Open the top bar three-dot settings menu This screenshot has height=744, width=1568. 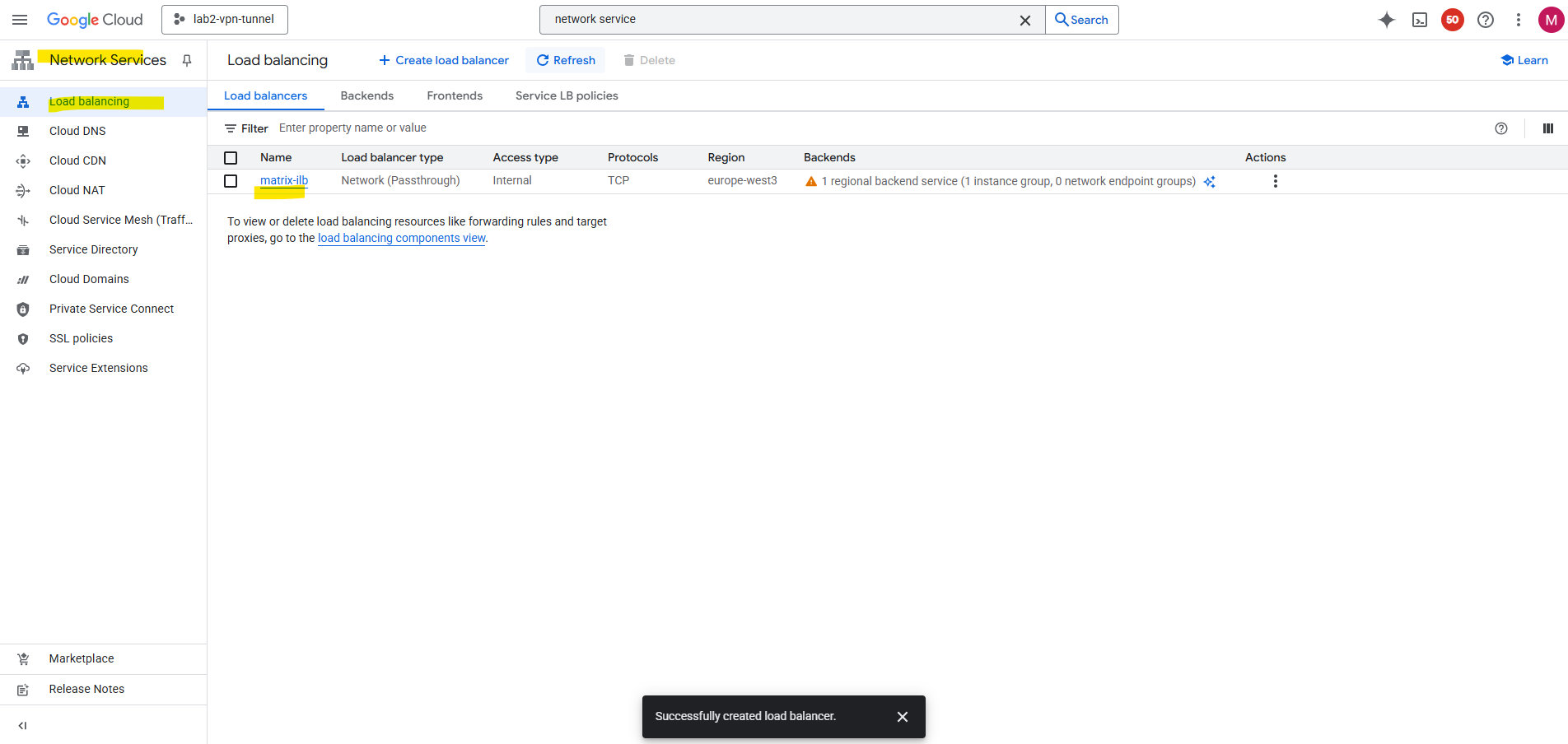(x=1519, y=20)
